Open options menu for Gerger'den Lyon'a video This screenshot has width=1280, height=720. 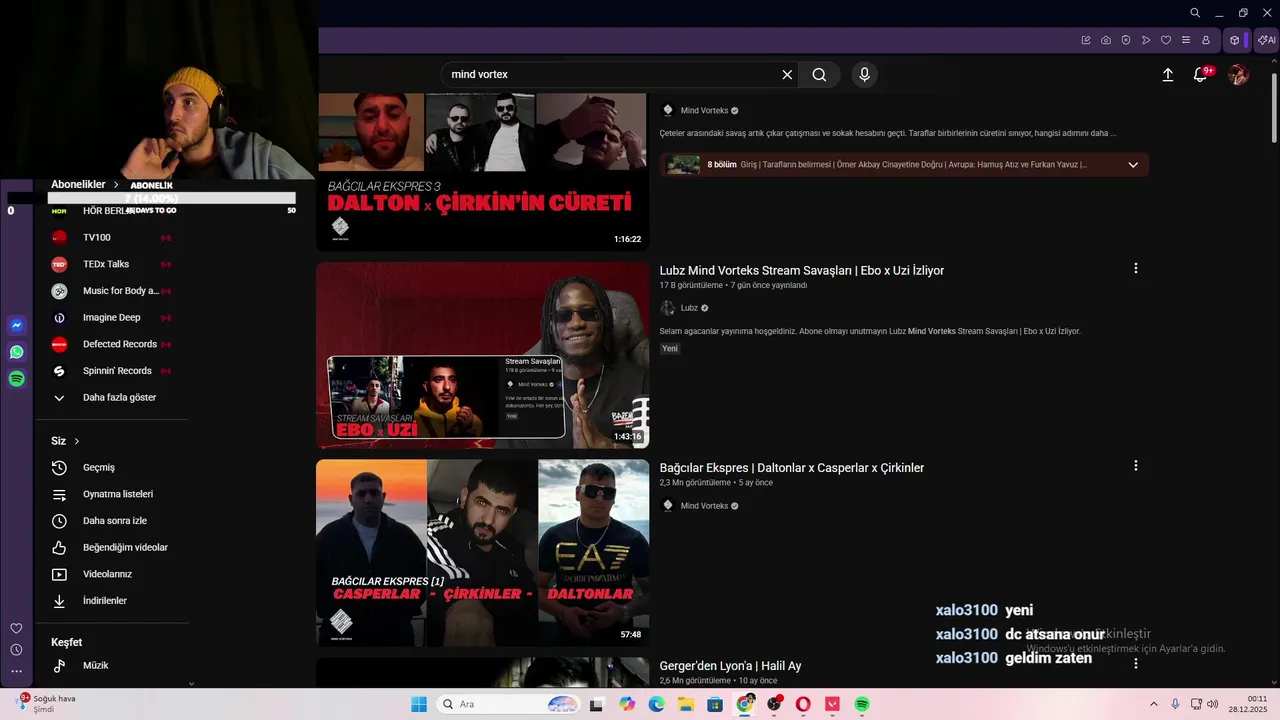(1135, 663)
